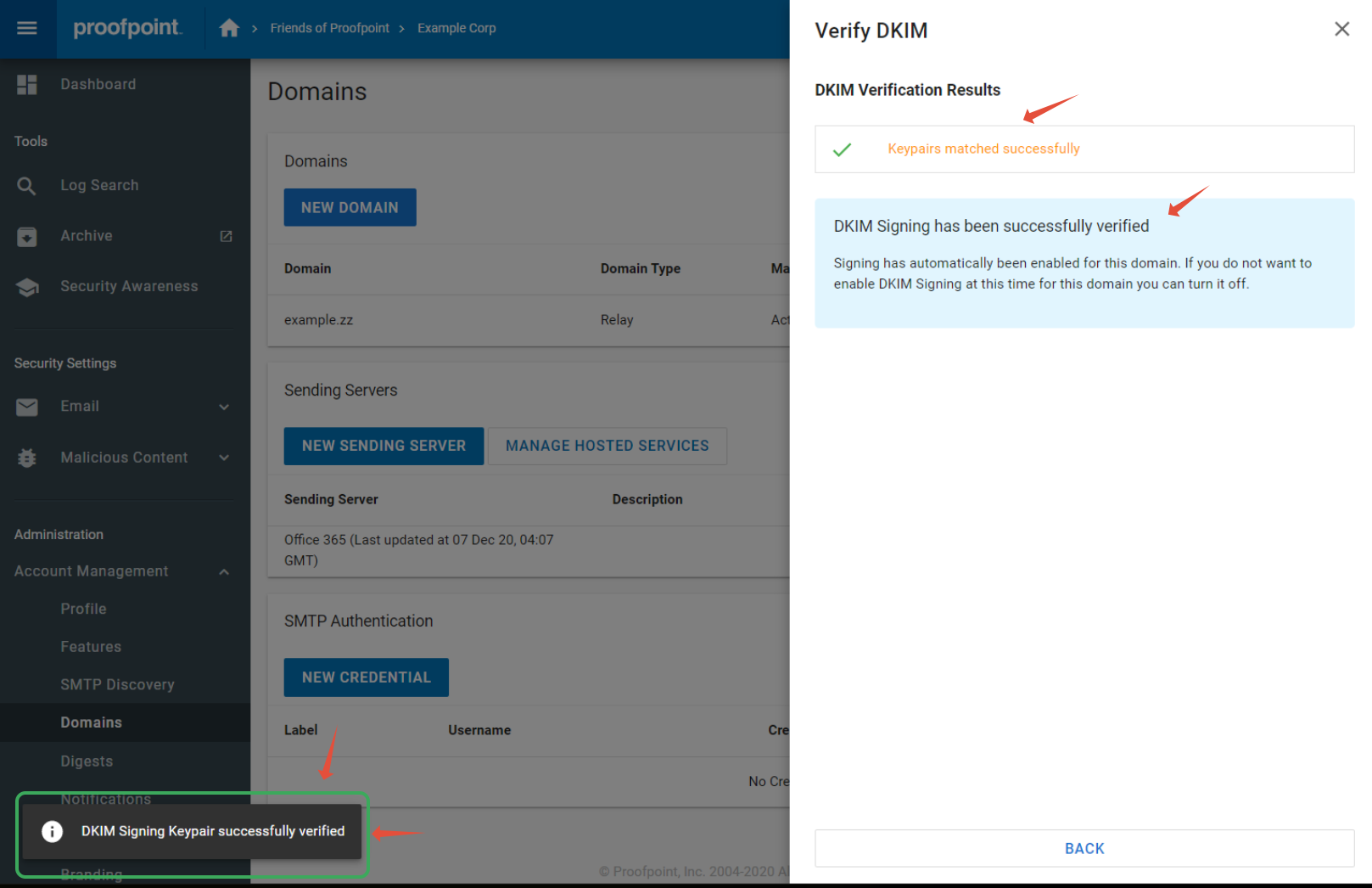Collapse the Account Management section

[x=224, y=571]
